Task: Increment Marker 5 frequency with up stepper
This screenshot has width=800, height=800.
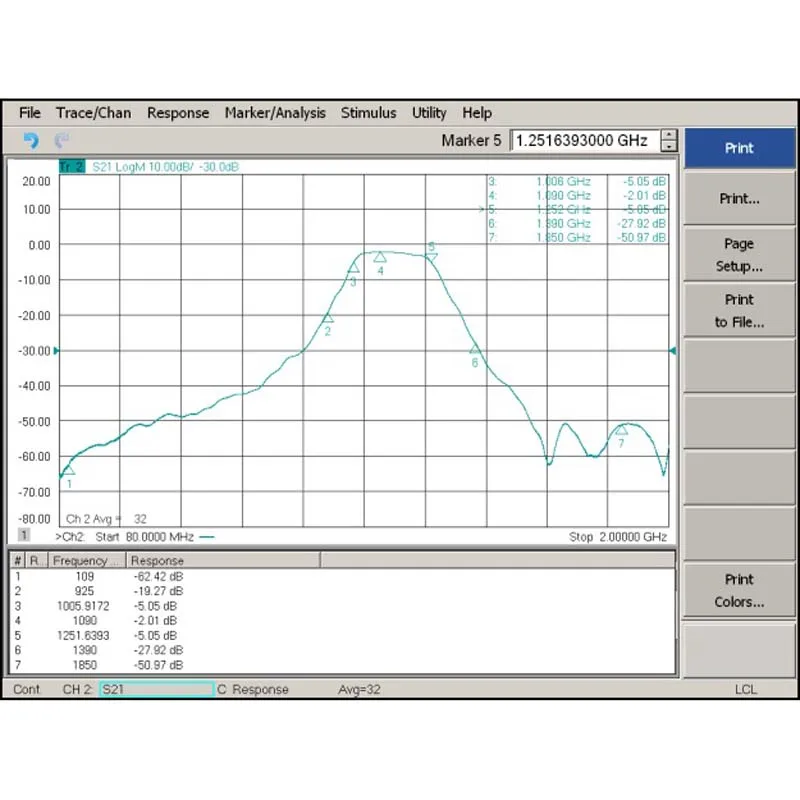Action: 668,134
